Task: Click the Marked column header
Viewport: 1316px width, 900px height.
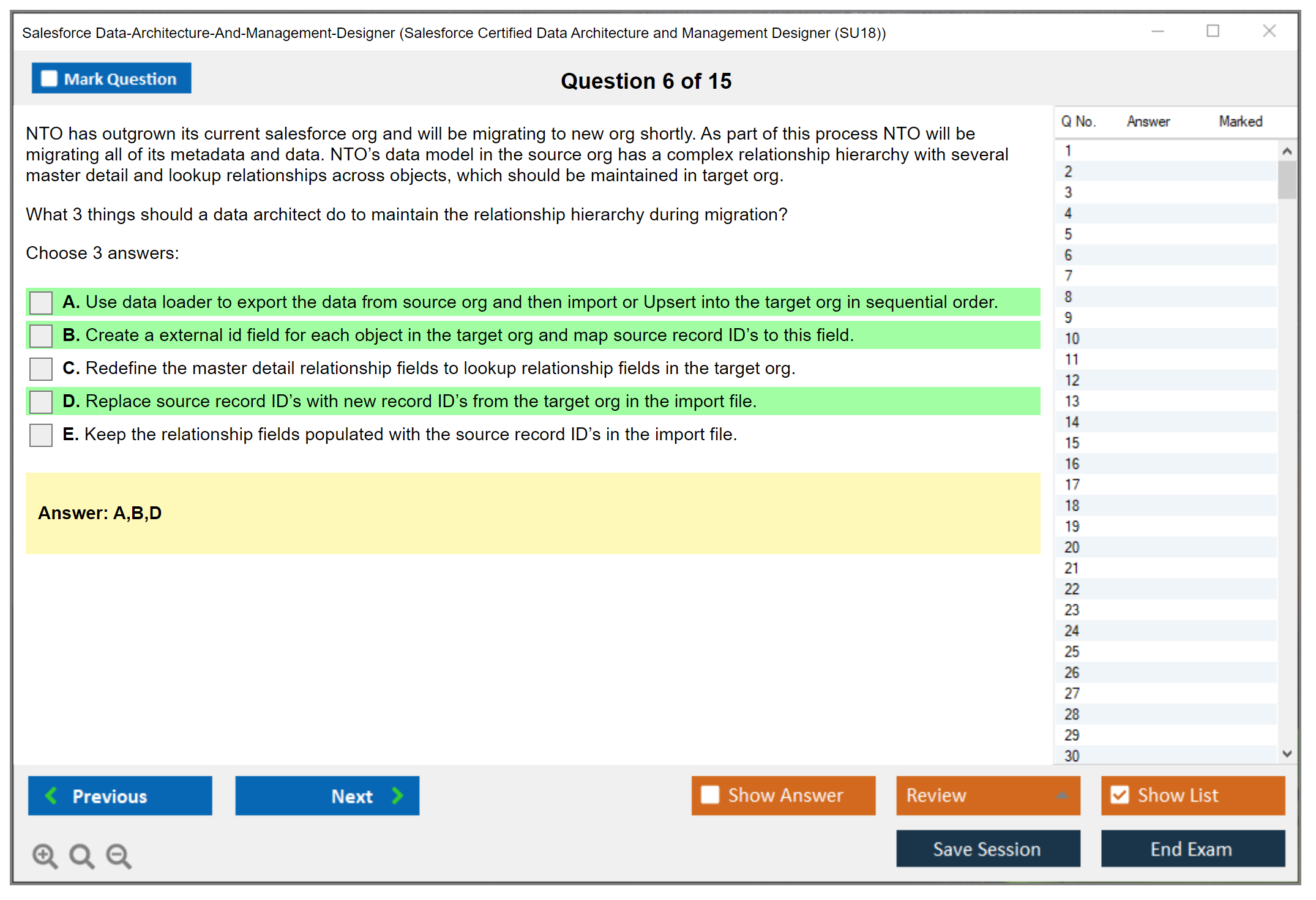Action: 1240,121
